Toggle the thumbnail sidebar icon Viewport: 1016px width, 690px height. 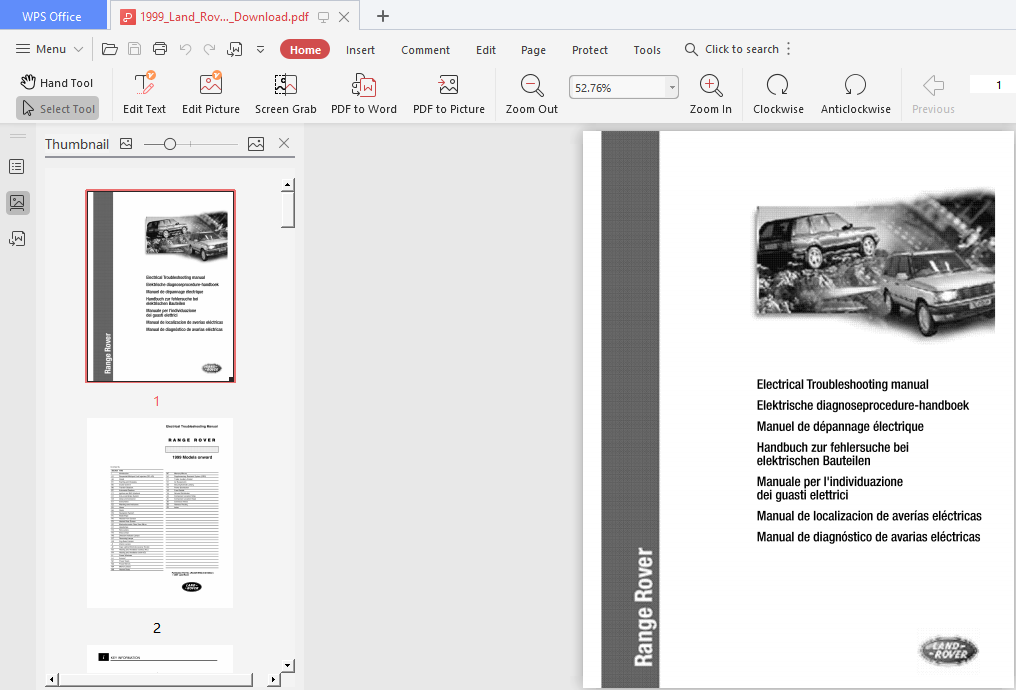pos(17,203)
